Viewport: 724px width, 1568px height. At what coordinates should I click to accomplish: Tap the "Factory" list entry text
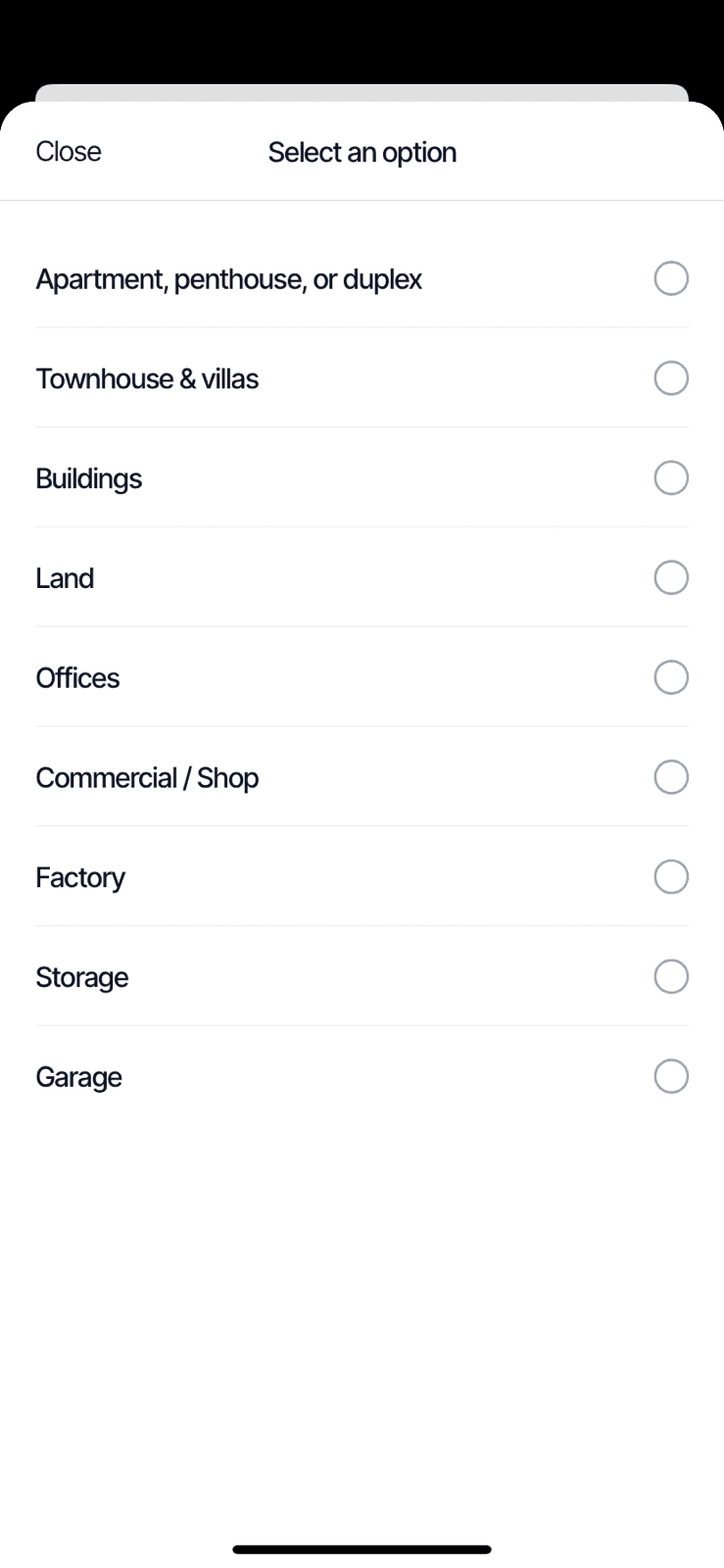[x=80, y=878]
